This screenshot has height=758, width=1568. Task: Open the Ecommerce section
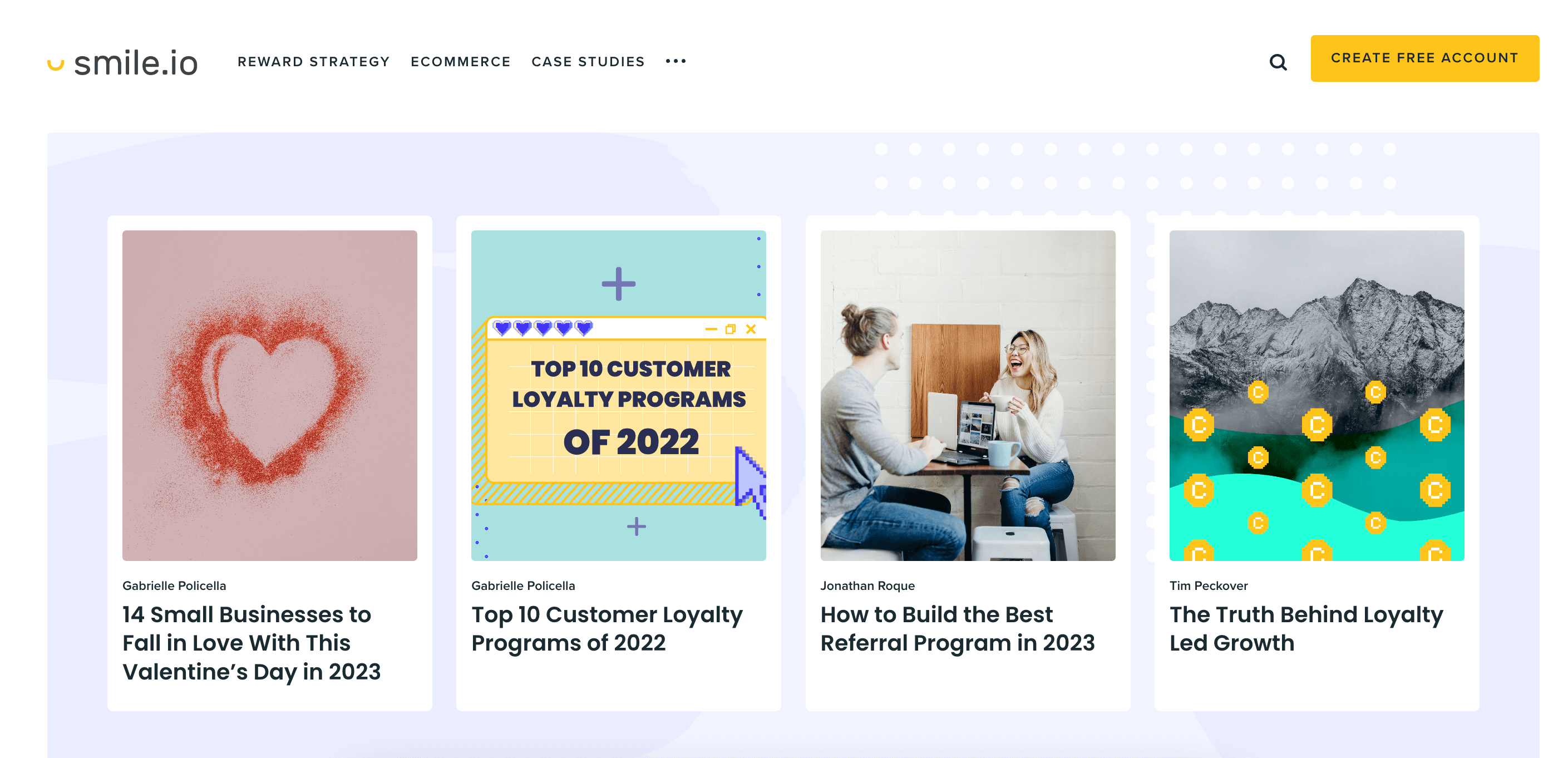tap(461, 61)
